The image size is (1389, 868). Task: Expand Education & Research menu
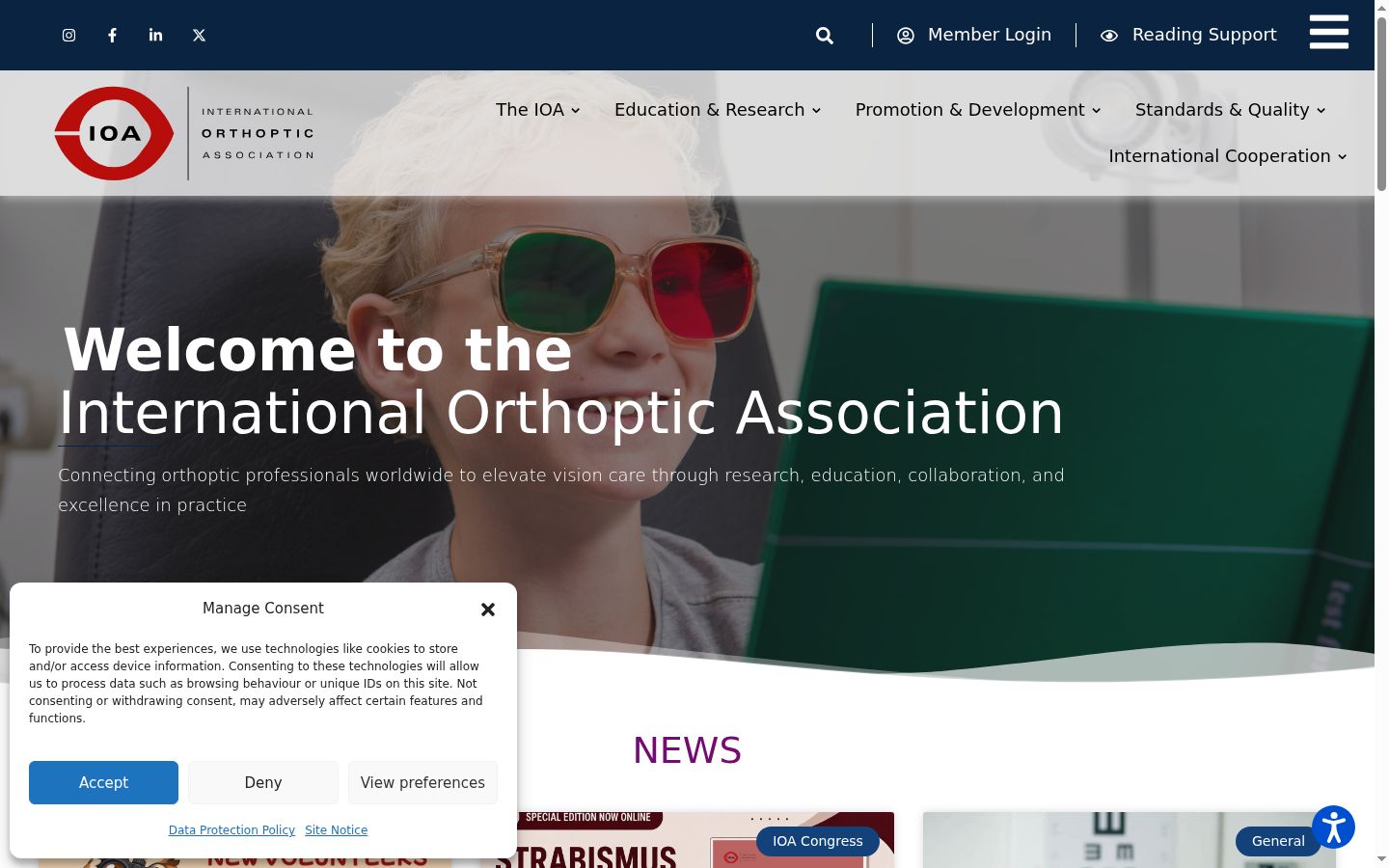[718, 110]
